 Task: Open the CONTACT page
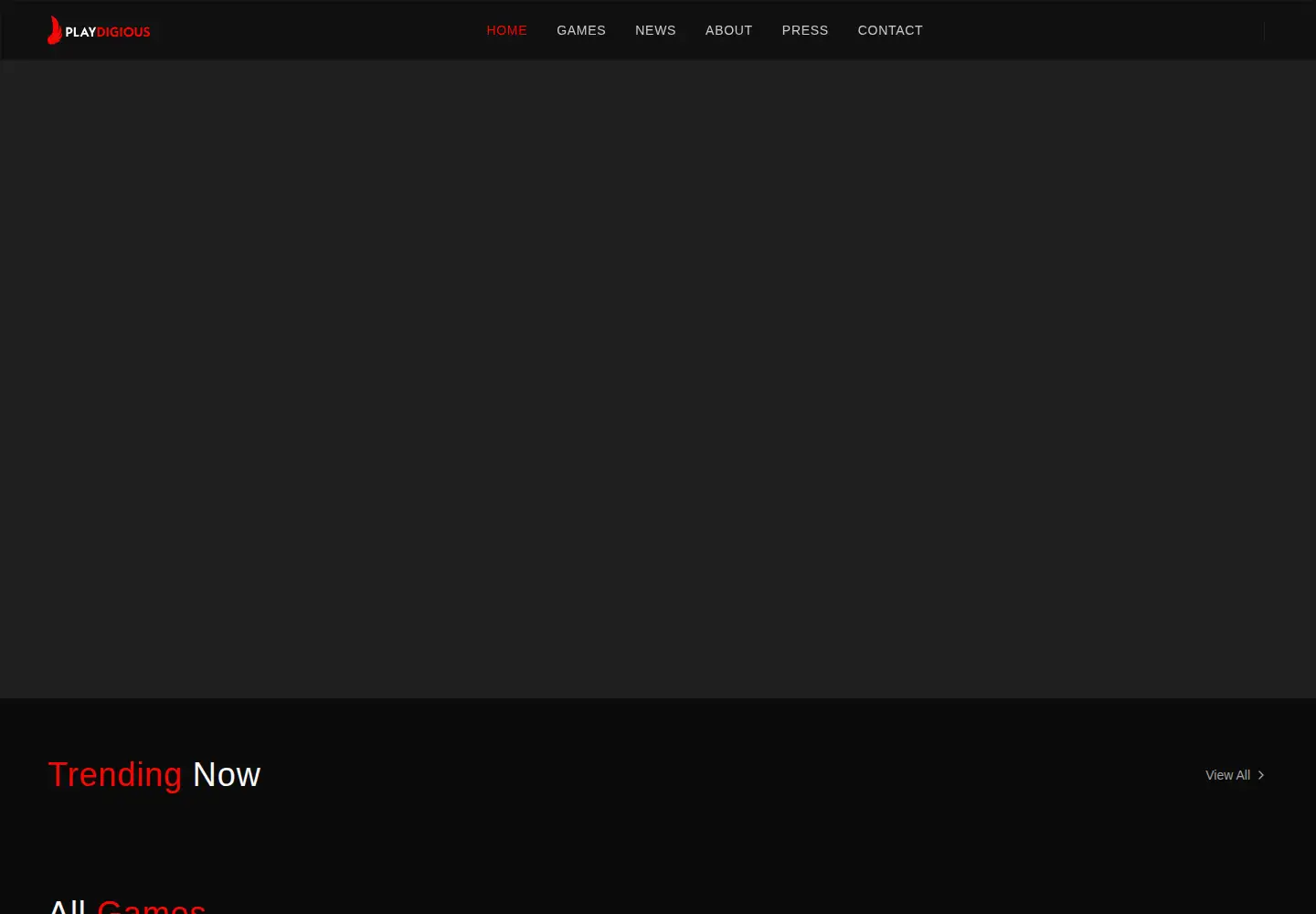890,30
